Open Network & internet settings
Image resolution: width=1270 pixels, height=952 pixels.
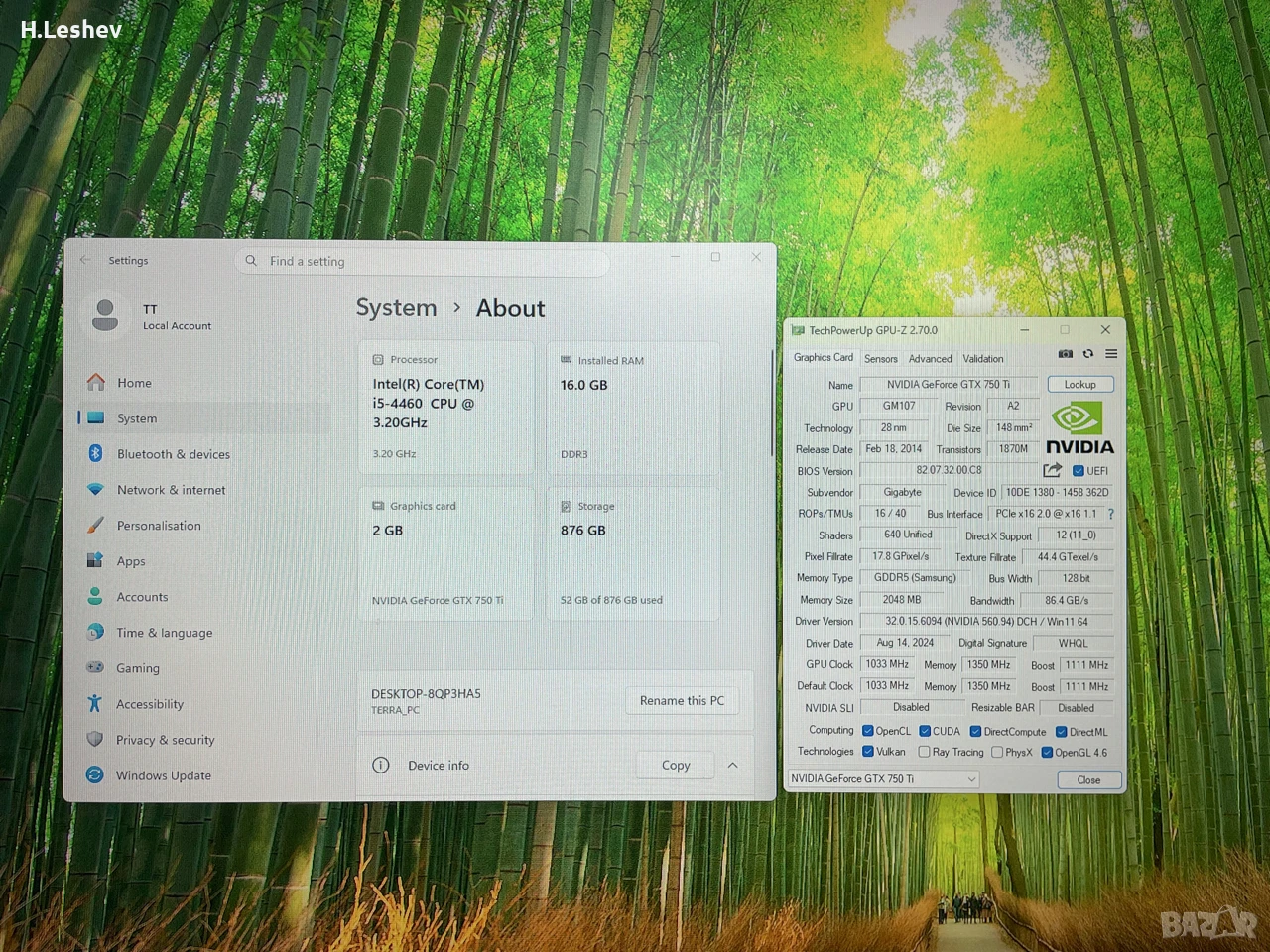point(171,490)
